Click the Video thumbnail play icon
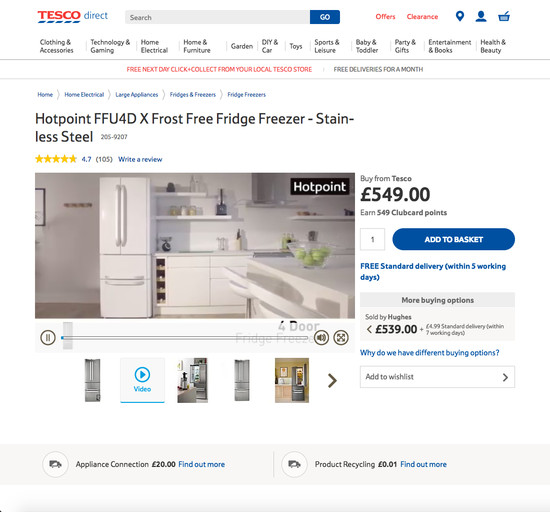The width and height of the screenshot is (550, 512). [x=142, y=375]
